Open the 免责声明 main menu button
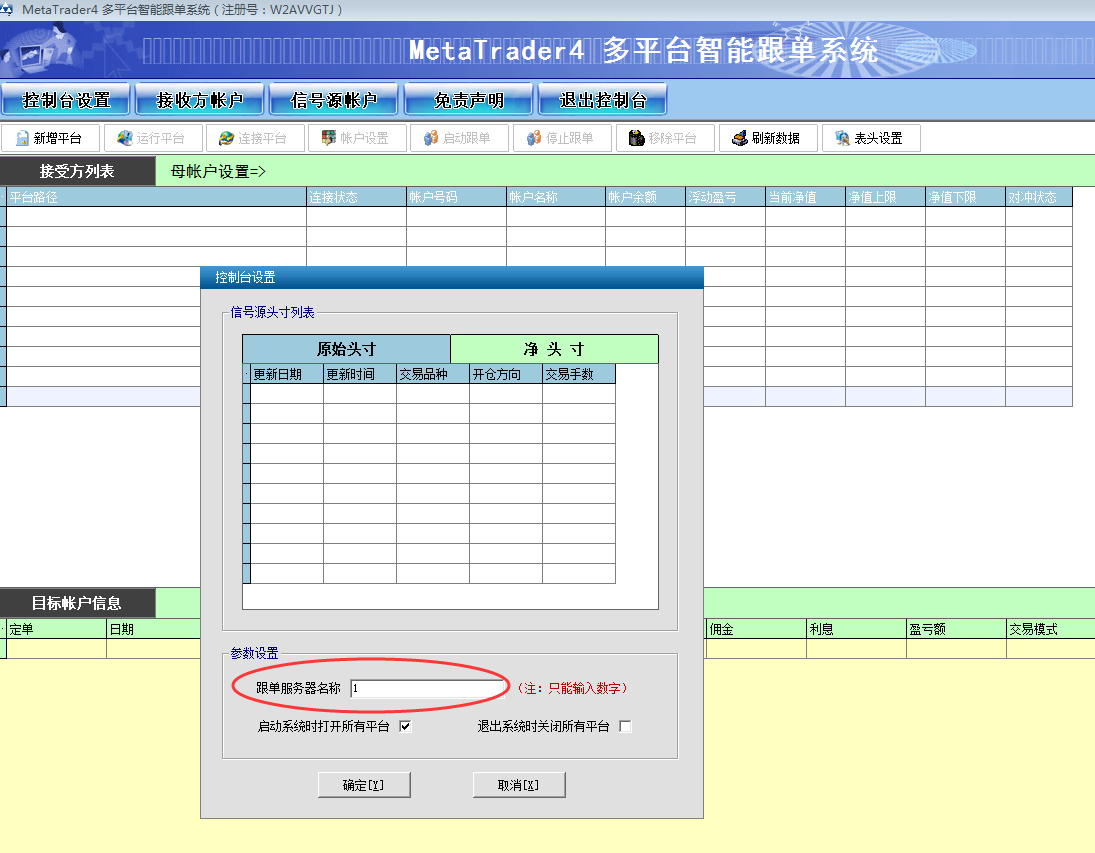The image size is (1095, 853). [469, 99]
